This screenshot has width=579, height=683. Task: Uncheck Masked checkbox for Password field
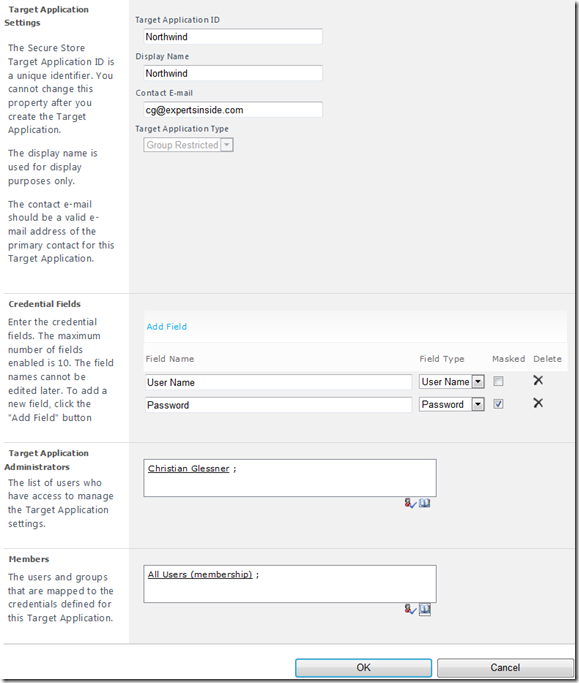click(x=498, y=404)
